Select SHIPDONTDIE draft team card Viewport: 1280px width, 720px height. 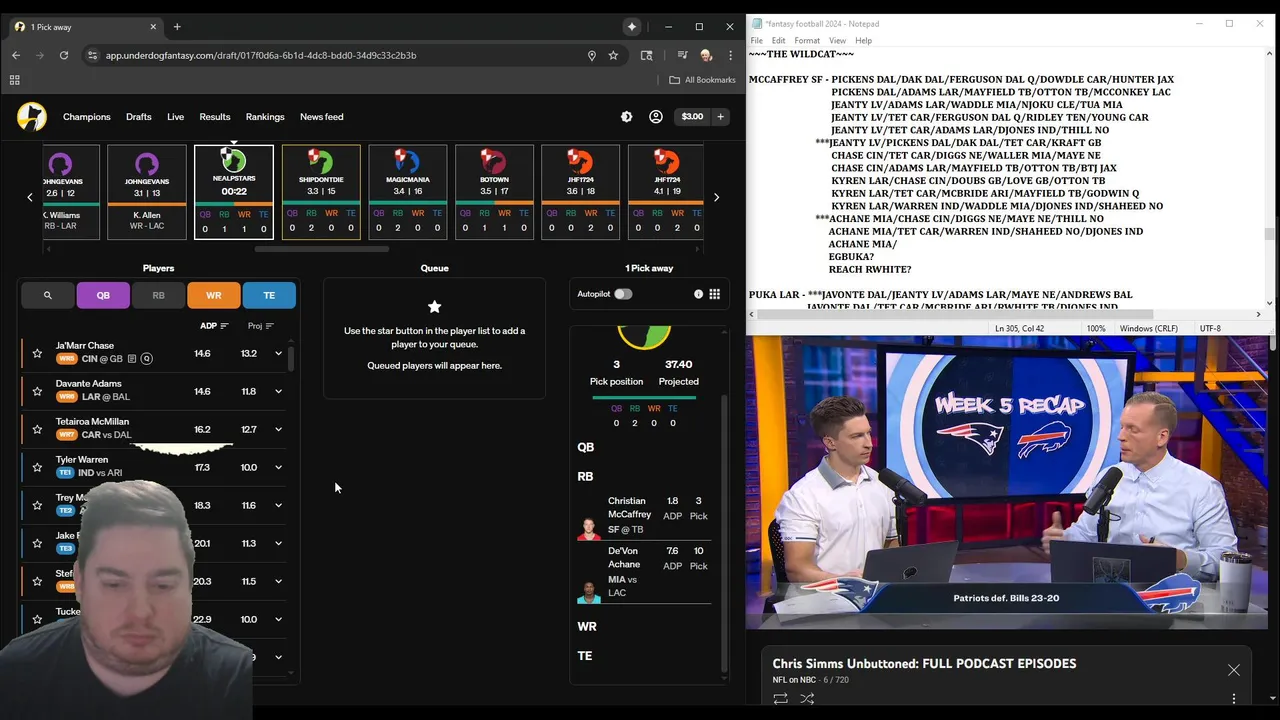coord(321,192)
